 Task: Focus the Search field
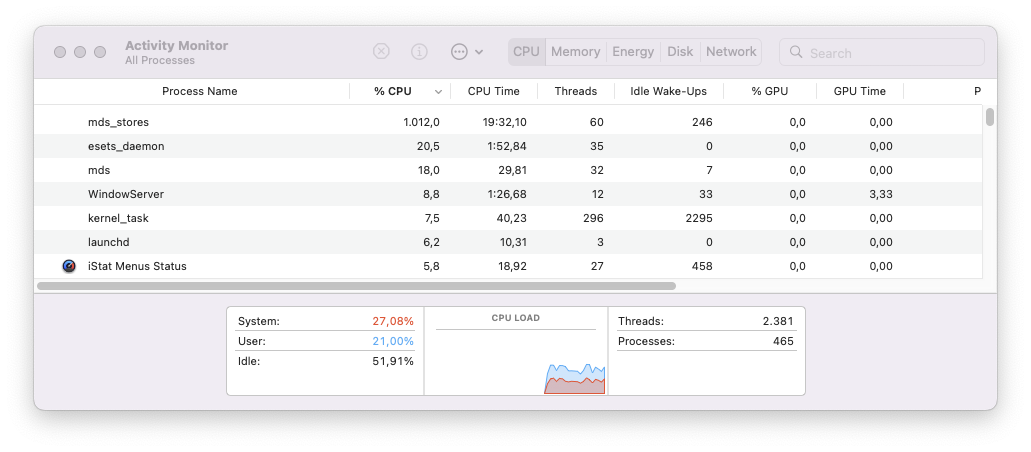882,52
